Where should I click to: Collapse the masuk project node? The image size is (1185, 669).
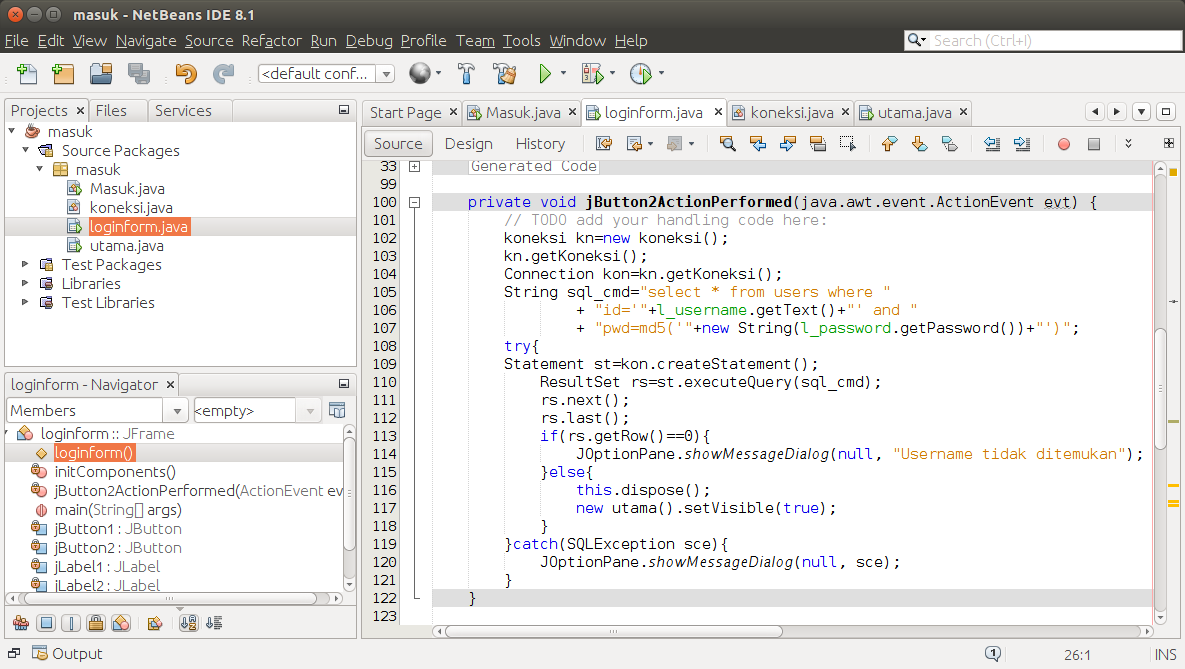pos(11,132)
